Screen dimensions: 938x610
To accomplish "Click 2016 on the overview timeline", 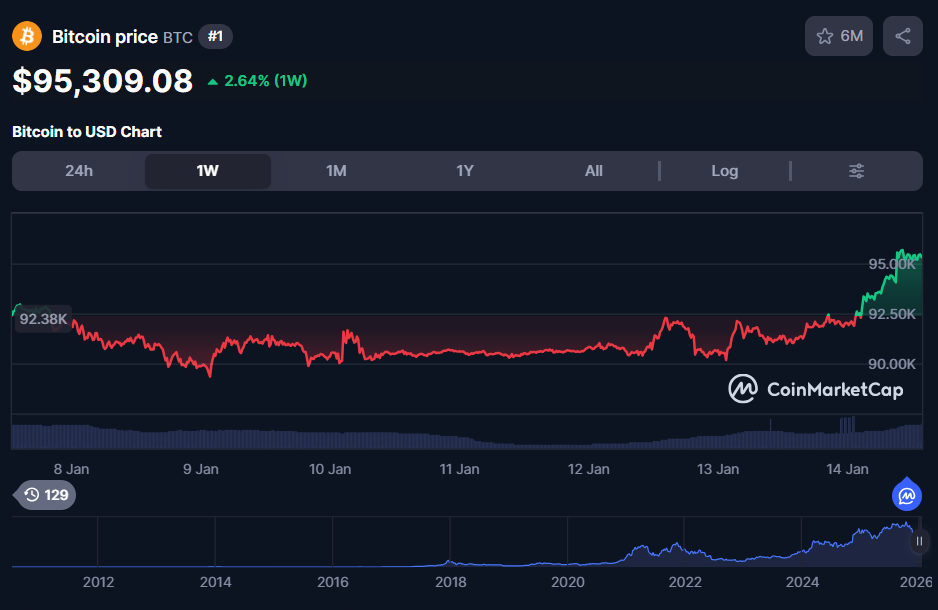I will 333,582.
